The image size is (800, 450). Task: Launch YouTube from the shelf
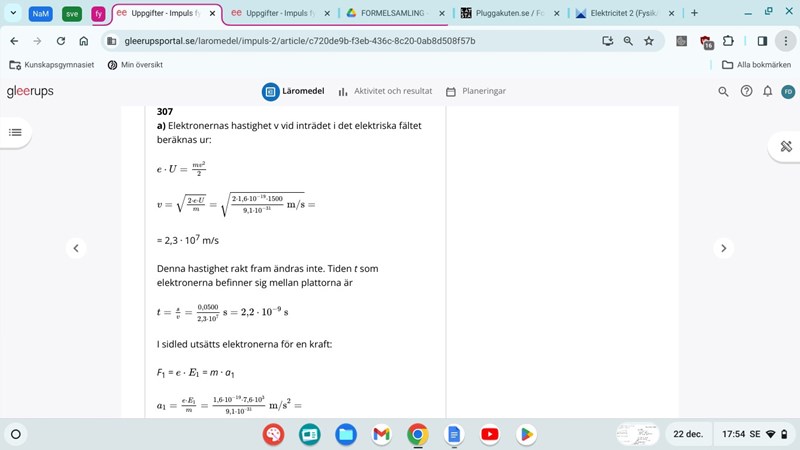489,434
